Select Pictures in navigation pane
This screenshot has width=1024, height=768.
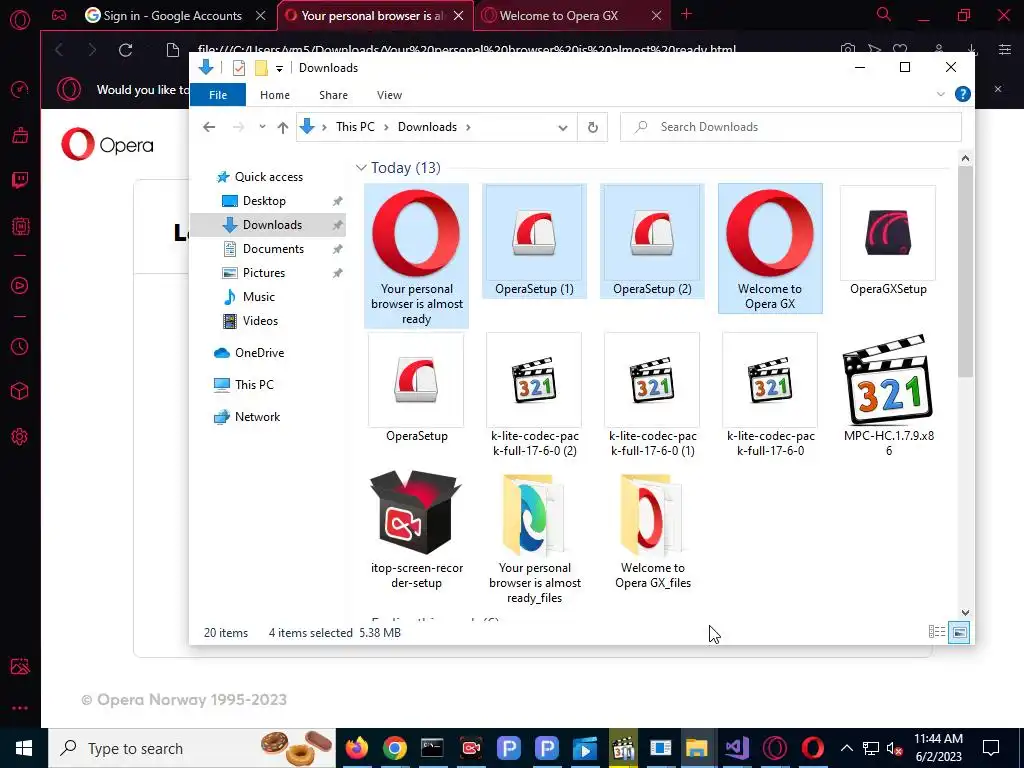264,273
